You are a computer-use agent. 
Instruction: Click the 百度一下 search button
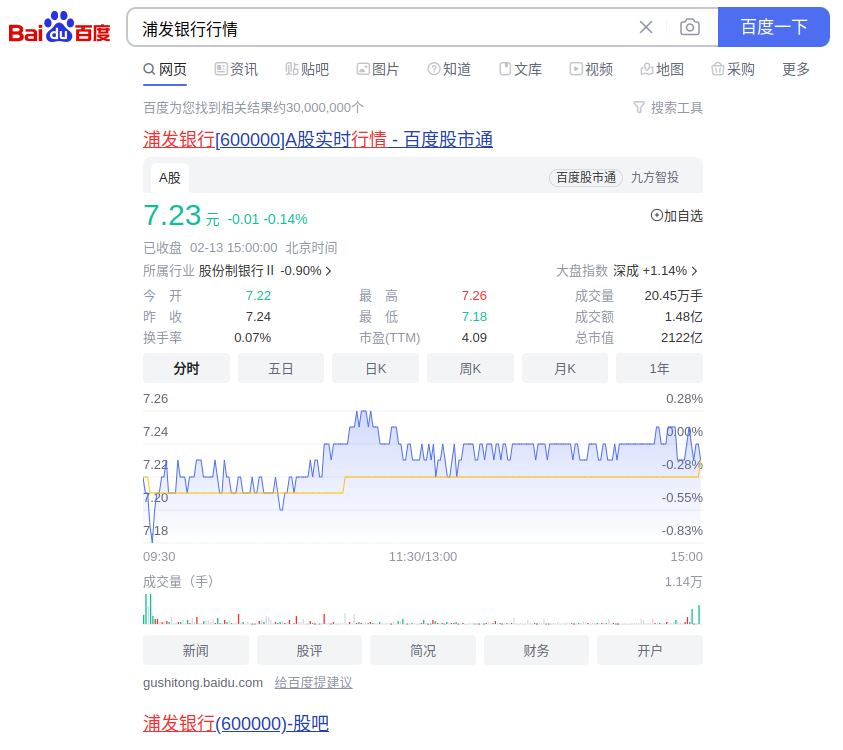click(774, 27)
